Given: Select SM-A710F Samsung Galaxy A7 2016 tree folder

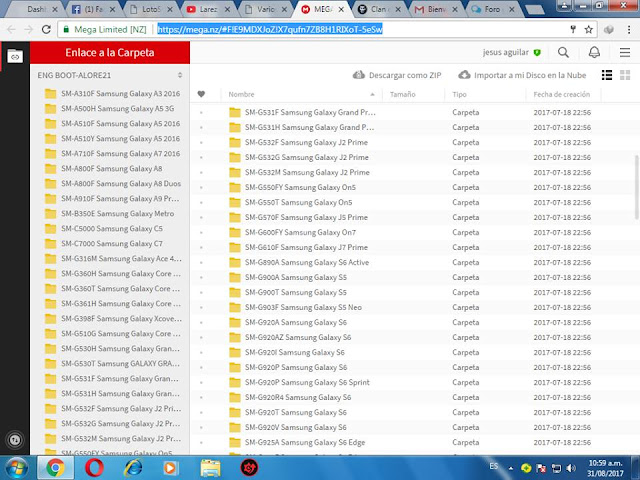Looking at the screenshot, I should click(x=113, y=153).
